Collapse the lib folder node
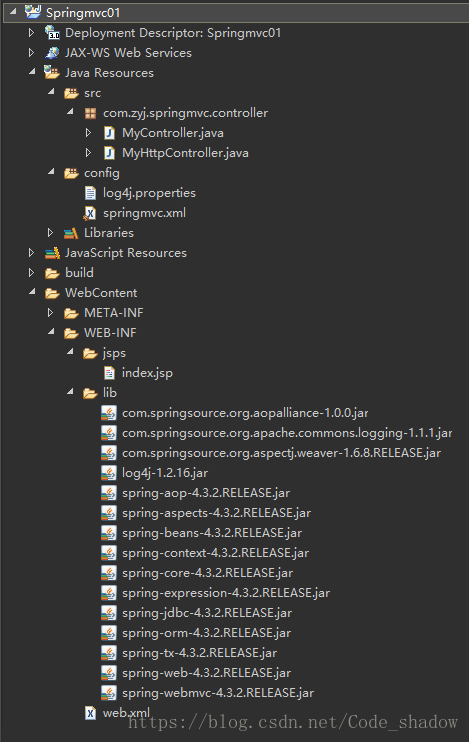Screen dimensions: 469x742 coord(70,392)
